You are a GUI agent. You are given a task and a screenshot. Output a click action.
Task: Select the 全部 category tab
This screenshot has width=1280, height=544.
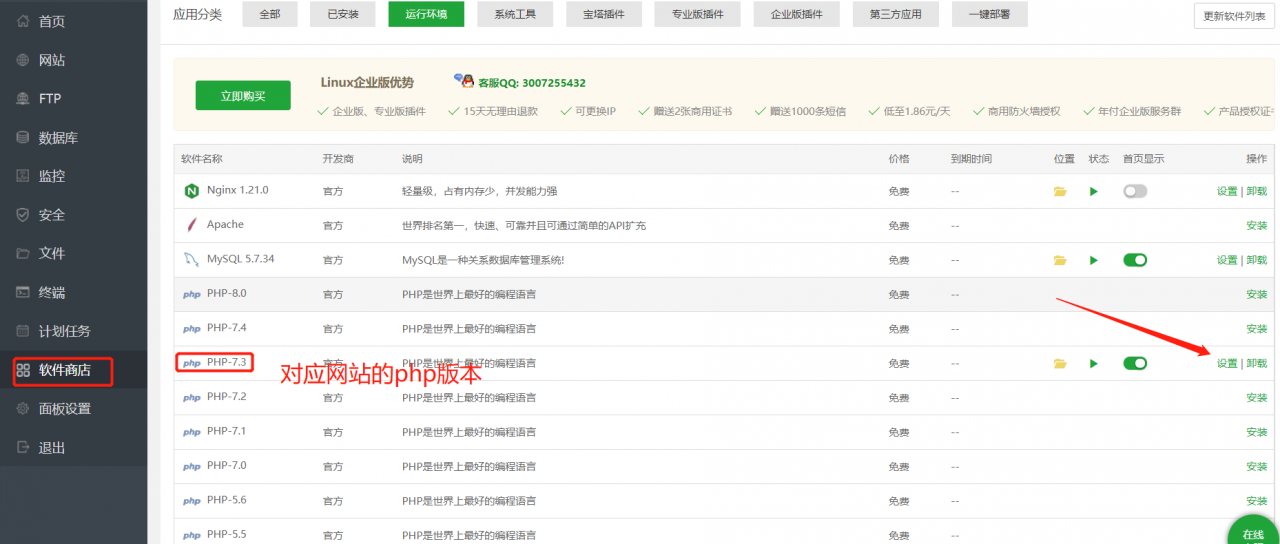[269, 15]
